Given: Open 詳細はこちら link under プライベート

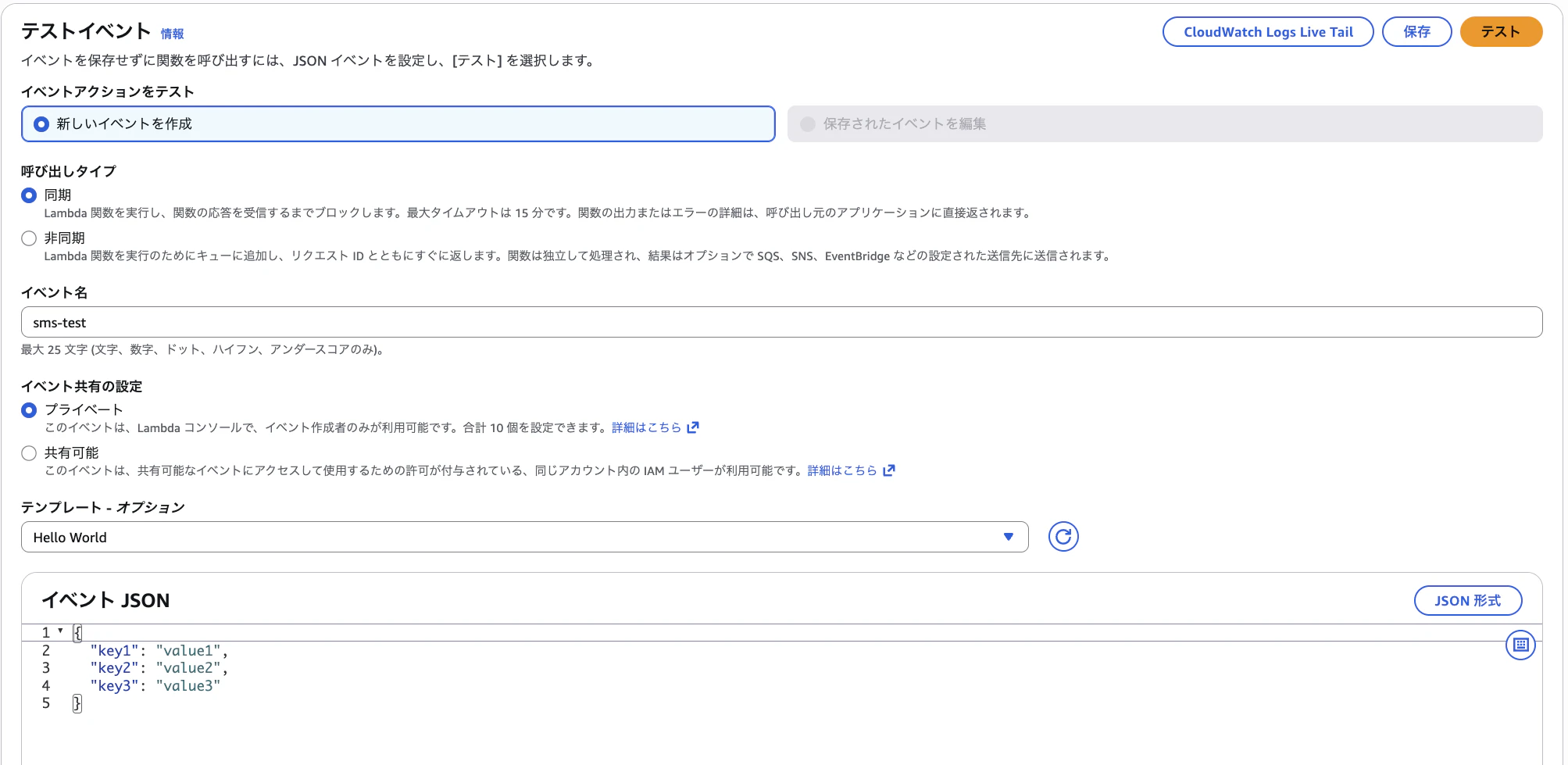Looking at the screenshot, I should [646, 427].
